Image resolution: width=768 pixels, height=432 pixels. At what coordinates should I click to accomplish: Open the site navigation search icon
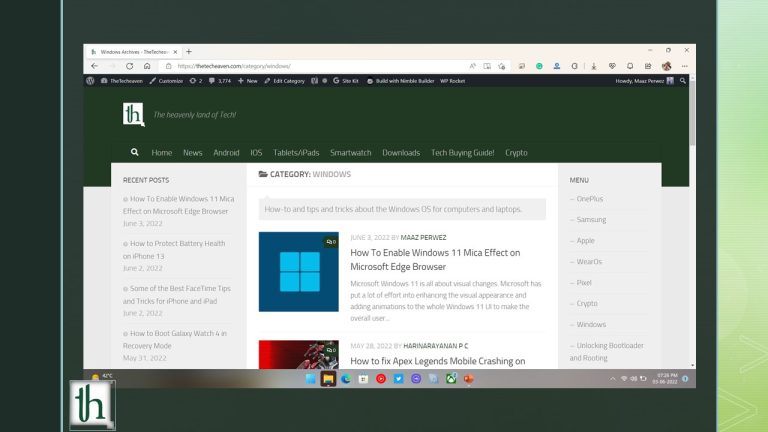click(135, 152)
